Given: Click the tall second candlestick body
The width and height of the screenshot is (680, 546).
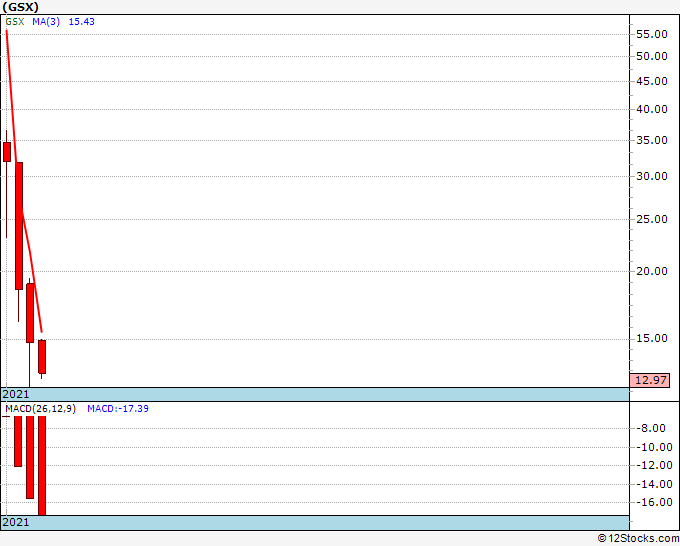Looking at the screenshot, I should (19, 226).
